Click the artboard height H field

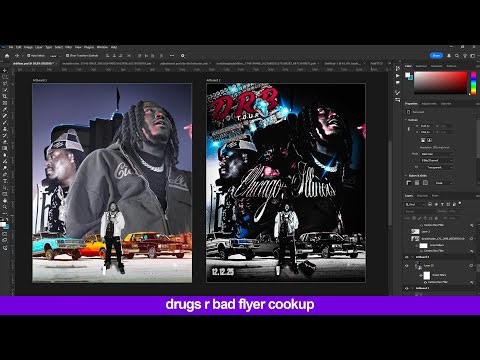(x=426, y=132)
